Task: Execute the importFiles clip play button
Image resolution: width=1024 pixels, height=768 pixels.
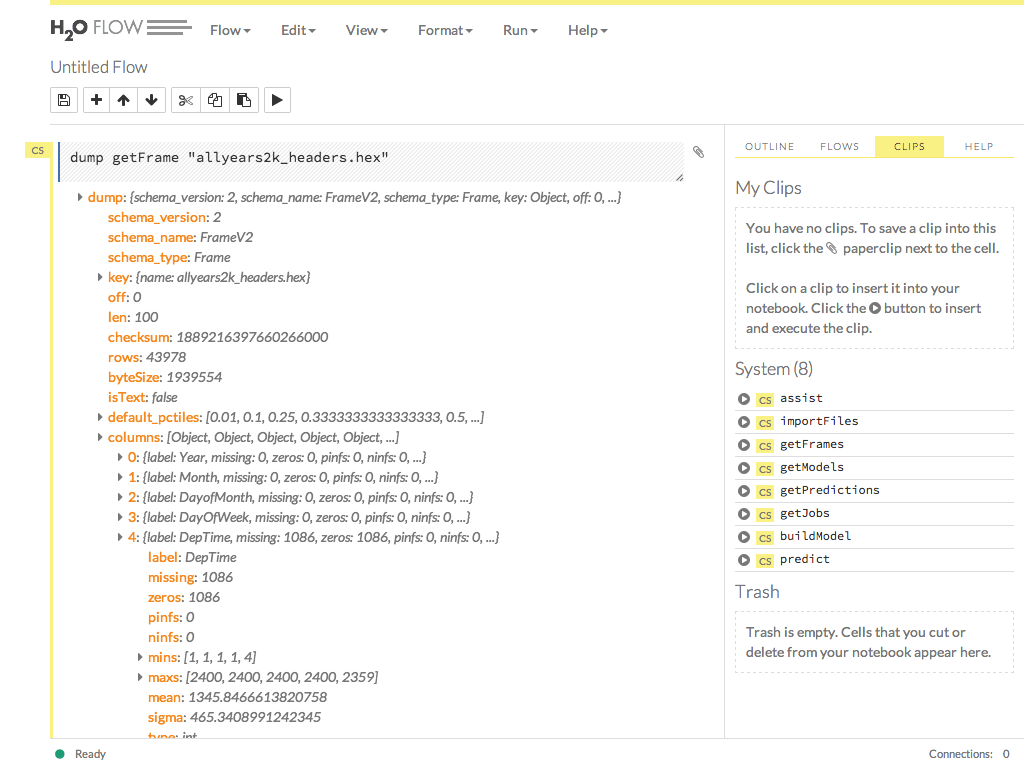Action: pos(743,422)
